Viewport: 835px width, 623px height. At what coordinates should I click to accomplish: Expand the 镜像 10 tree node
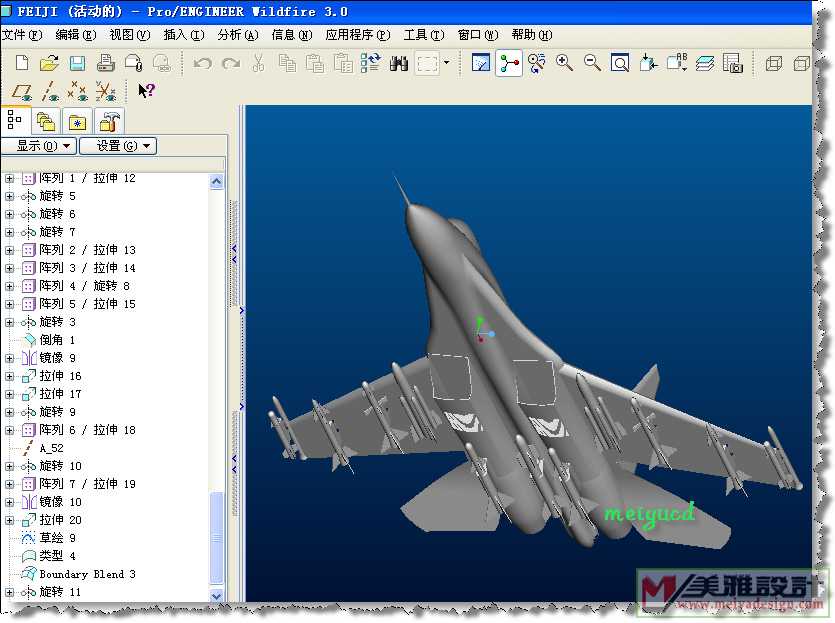10,502
